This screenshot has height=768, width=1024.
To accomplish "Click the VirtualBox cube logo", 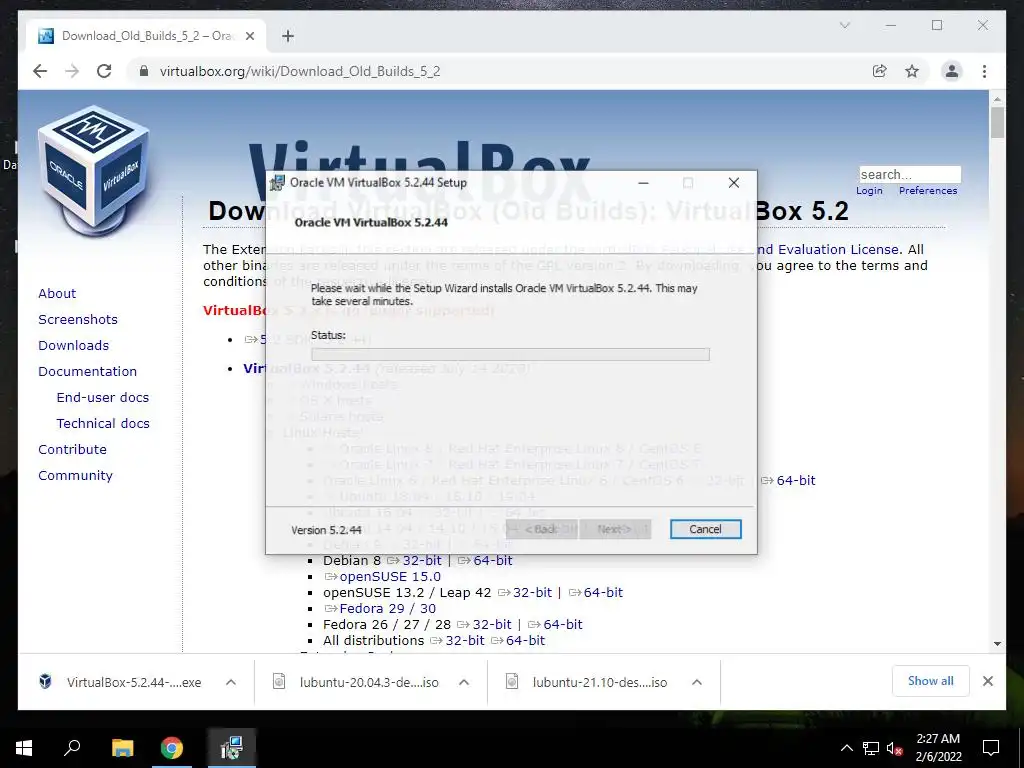I will (x=95, y=171).
